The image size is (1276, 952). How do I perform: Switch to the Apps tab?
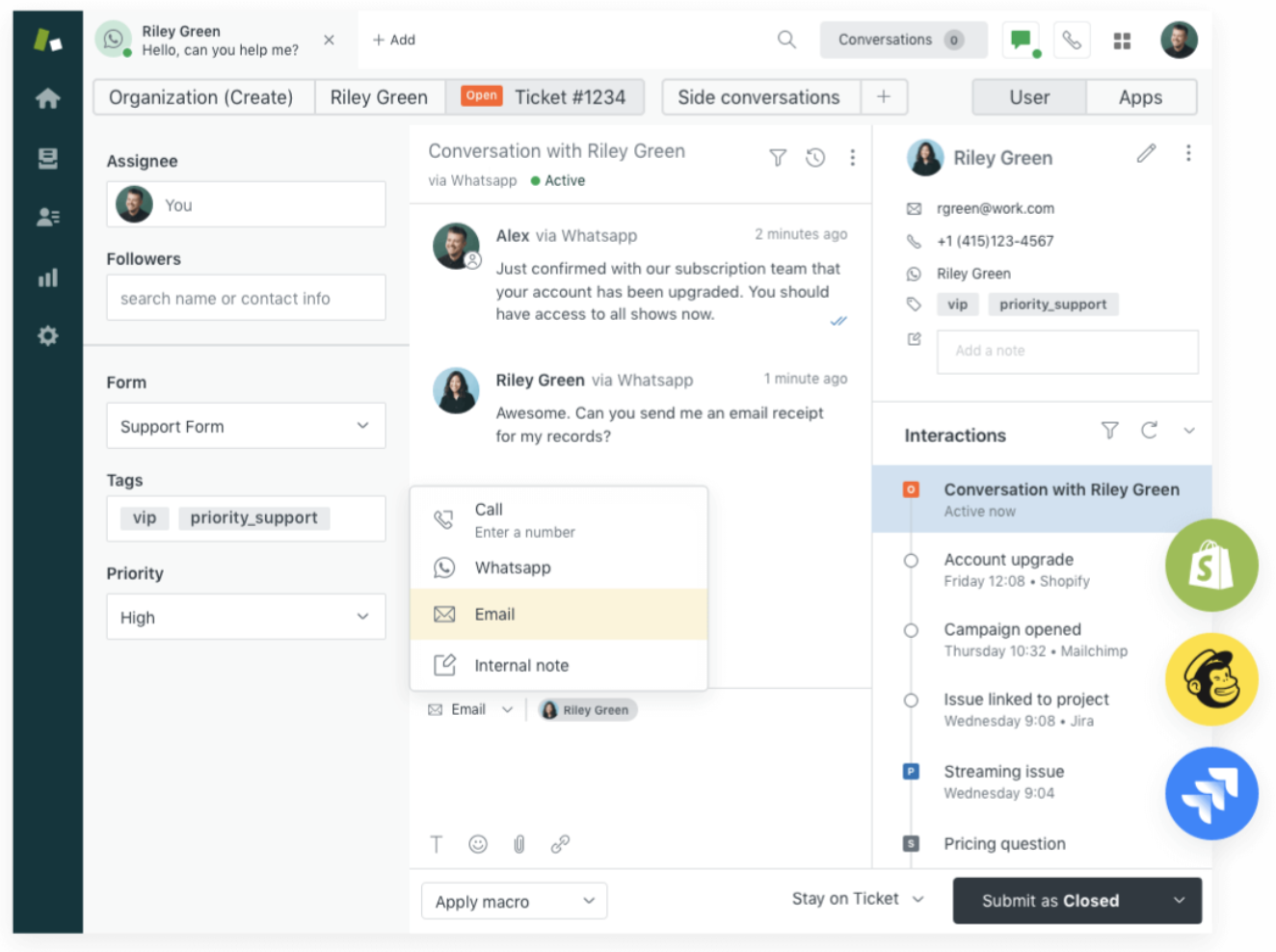click(1140, 96)
